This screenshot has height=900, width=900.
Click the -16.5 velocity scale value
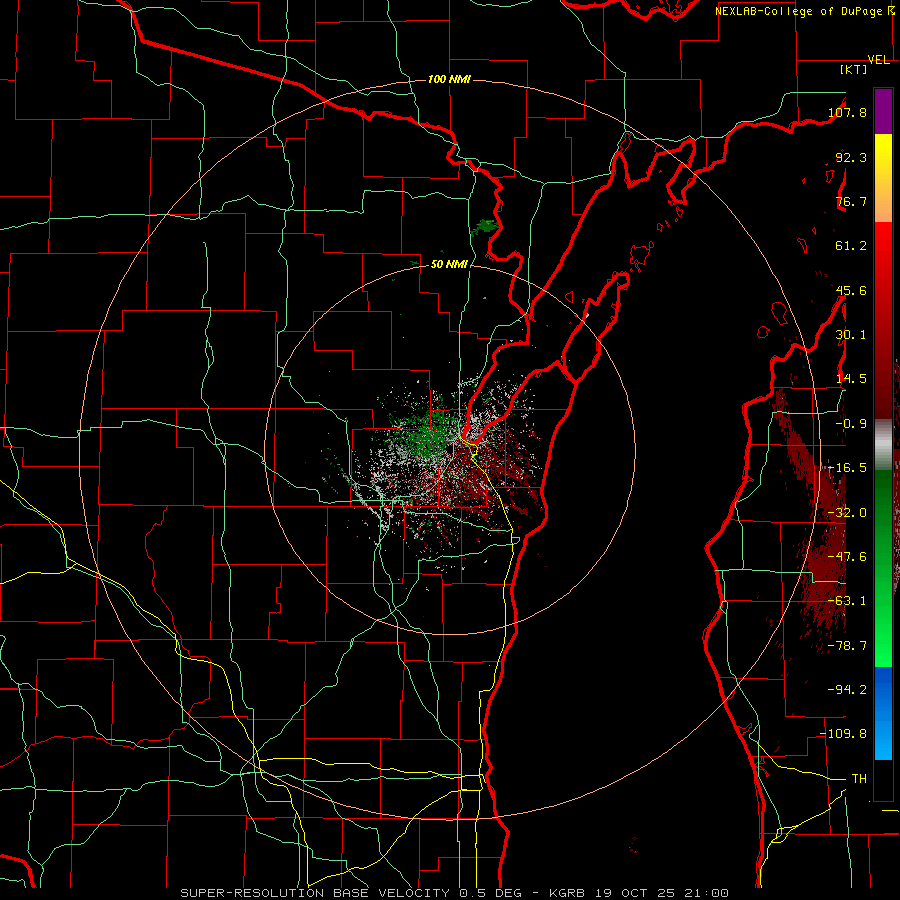[x=847, y=468]
